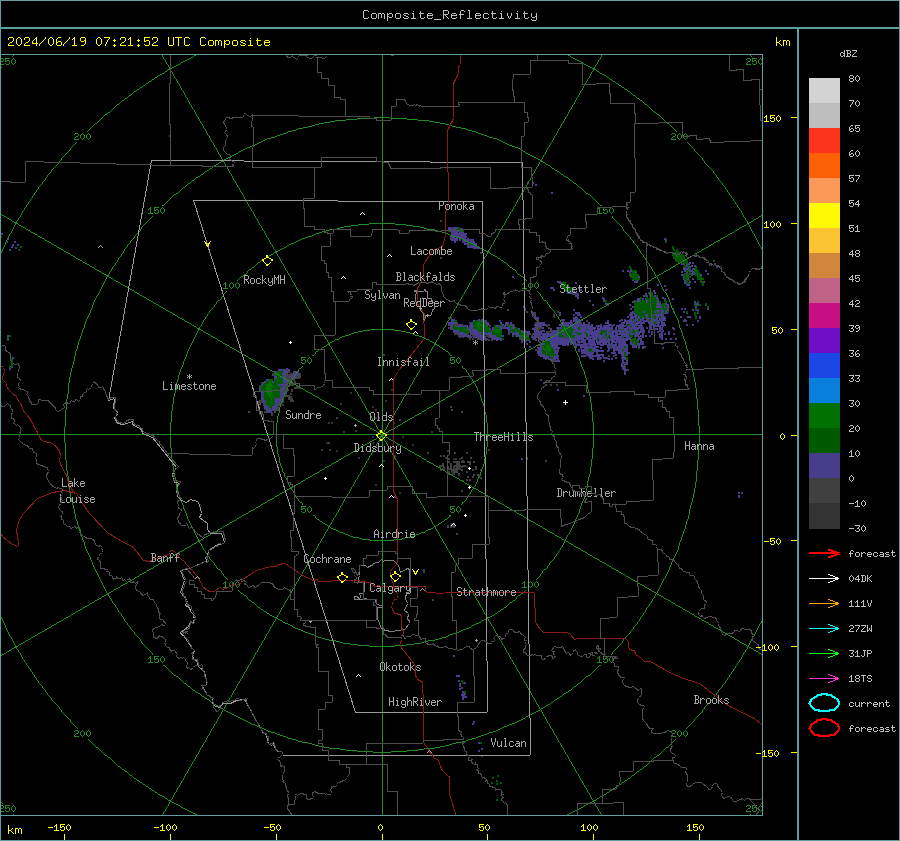Click the yellow radar marker at Didsbury
900x841 pixels.
click(x=381, y=436)
